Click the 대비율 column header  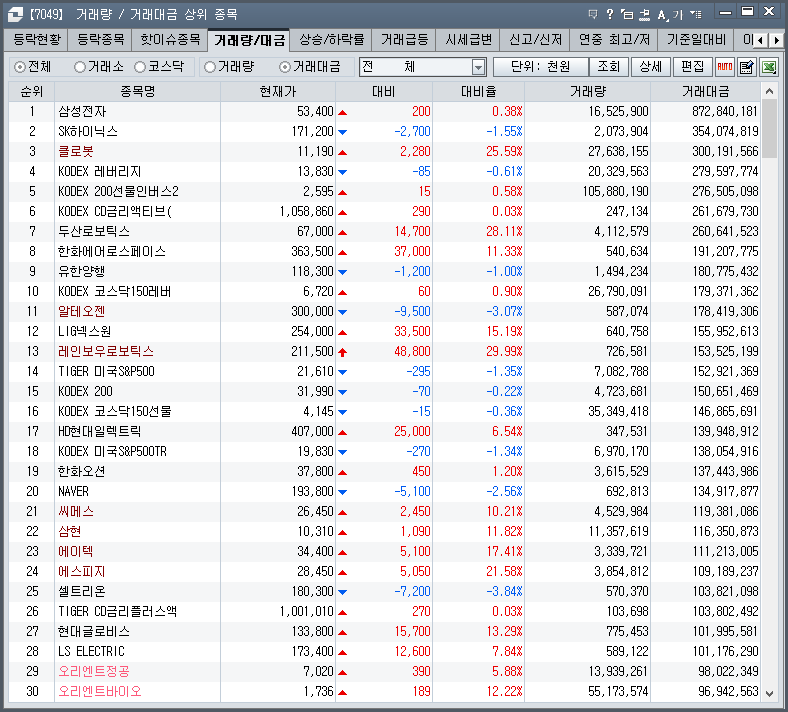pos(478,91)
